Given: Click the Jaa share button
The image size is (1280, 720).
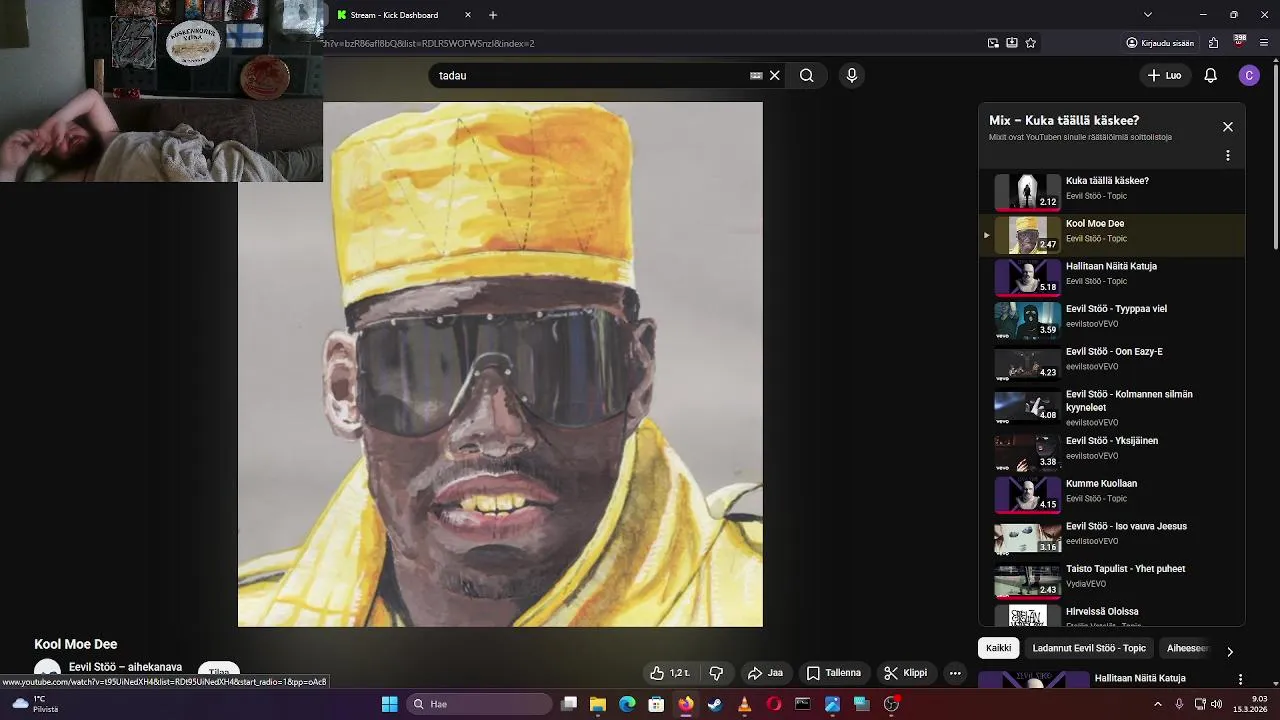Looking at the screenshot, I should [x=765, y=673].
